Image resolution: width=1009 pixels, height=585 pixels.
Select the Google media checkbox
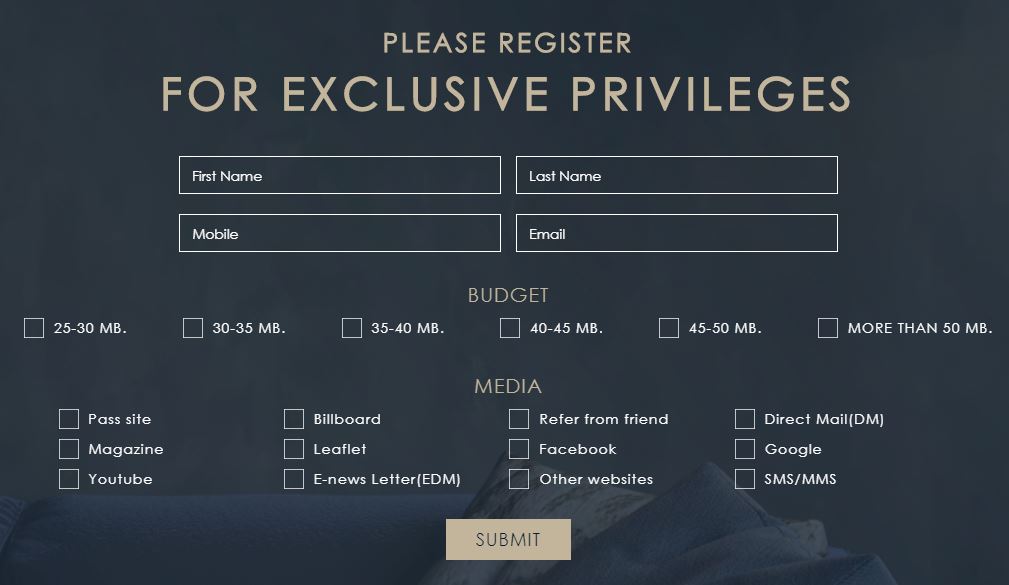(745, 449)
